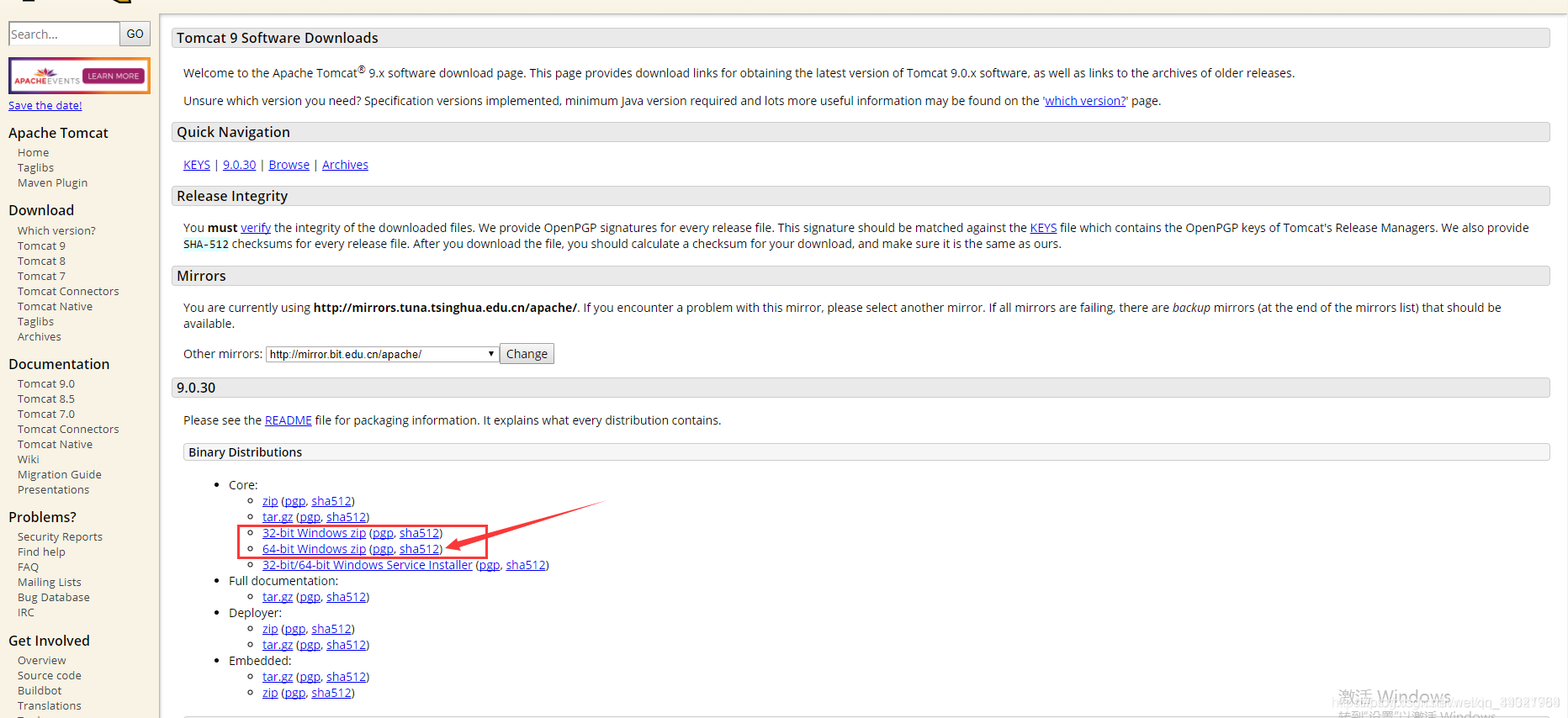Open the 'which version?' page link
The image size is (1568, 718).
tap(1085, 101)
